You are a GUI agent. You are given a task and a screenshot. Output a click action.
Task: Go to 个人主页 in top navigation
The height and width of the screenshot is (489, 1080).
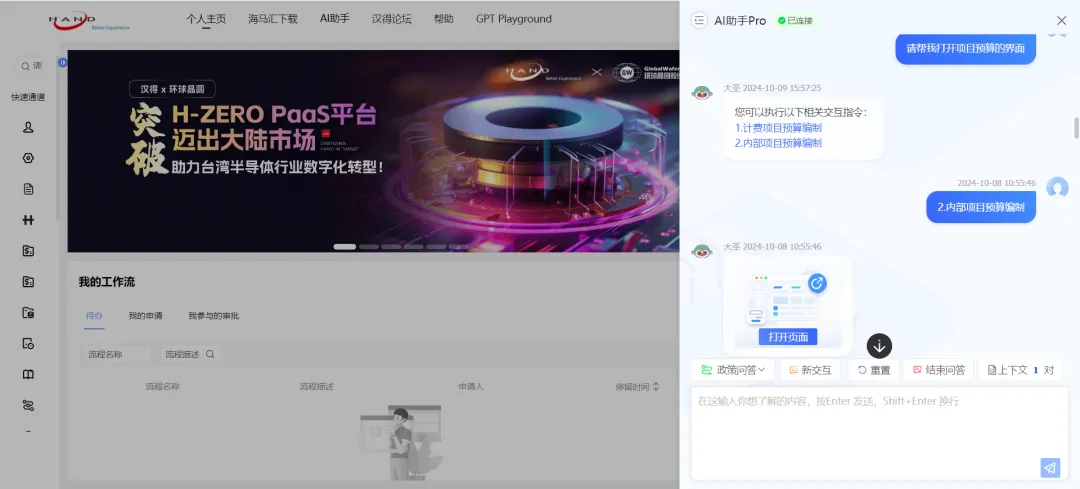click(206, 19)
